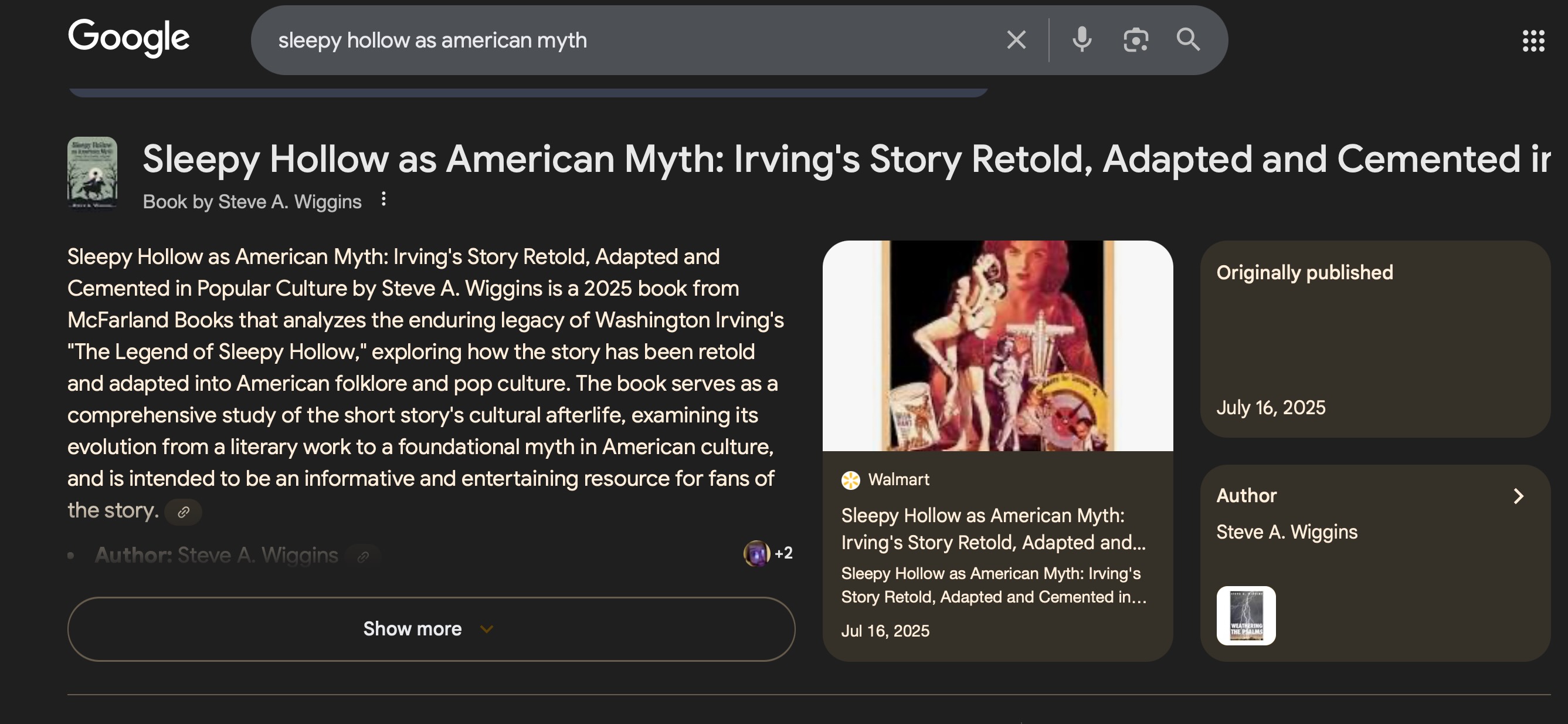The width and height of the screenshot is (1568, 724).
Task: Open Google Lens image search
Action: 1135,40
